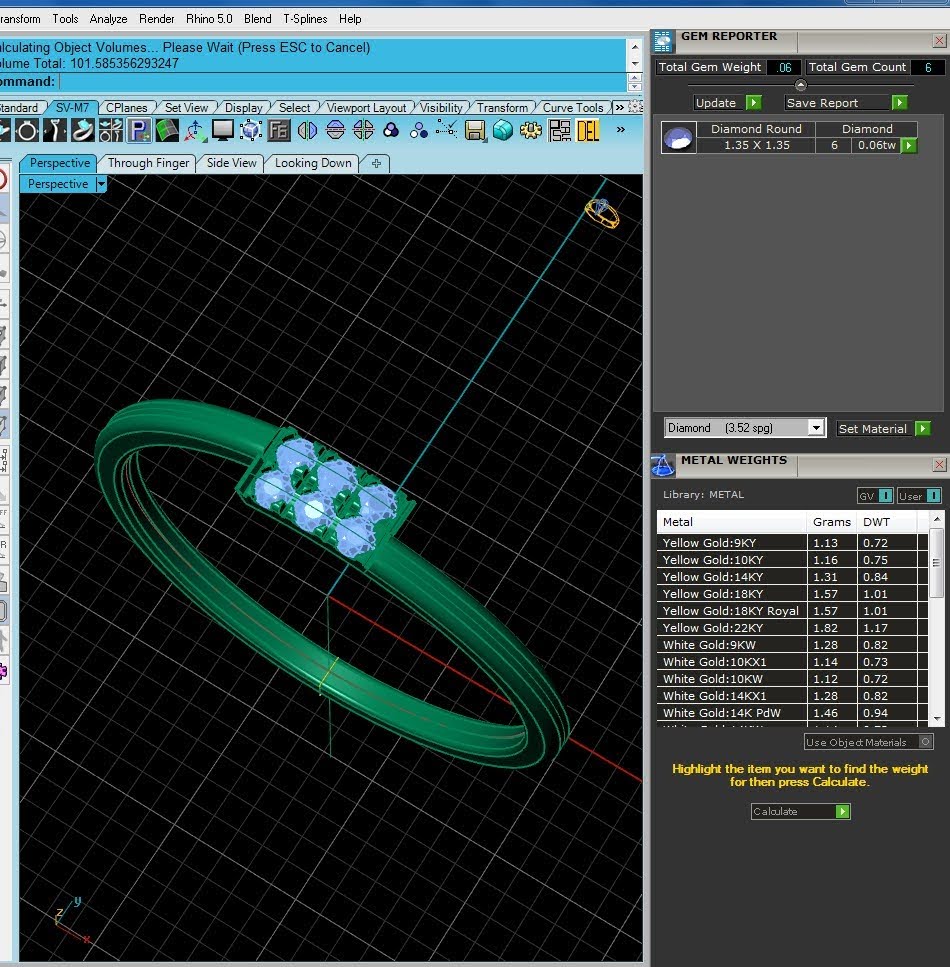Click the metal list scroll down arrow
The width and height of the screenshot is (950, 967).
(x=937, y=718)
